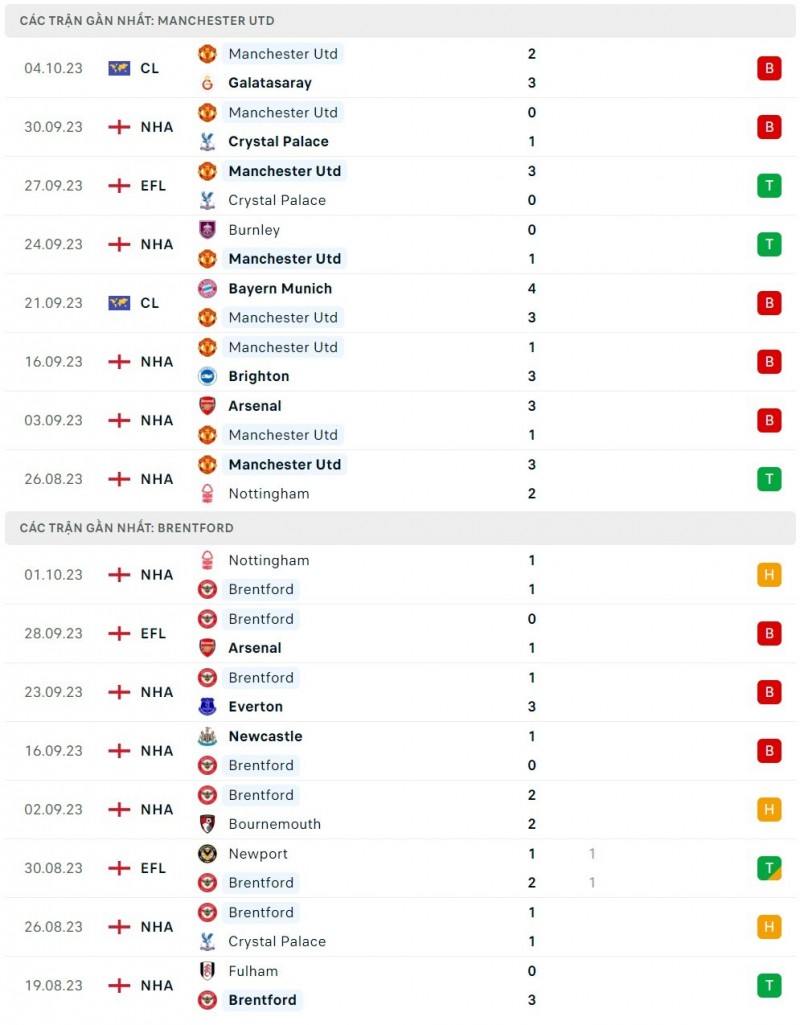Click the CL flag icon for 04.10.23
This screenshot has height=1025, width=800.
tap(119, 68)
